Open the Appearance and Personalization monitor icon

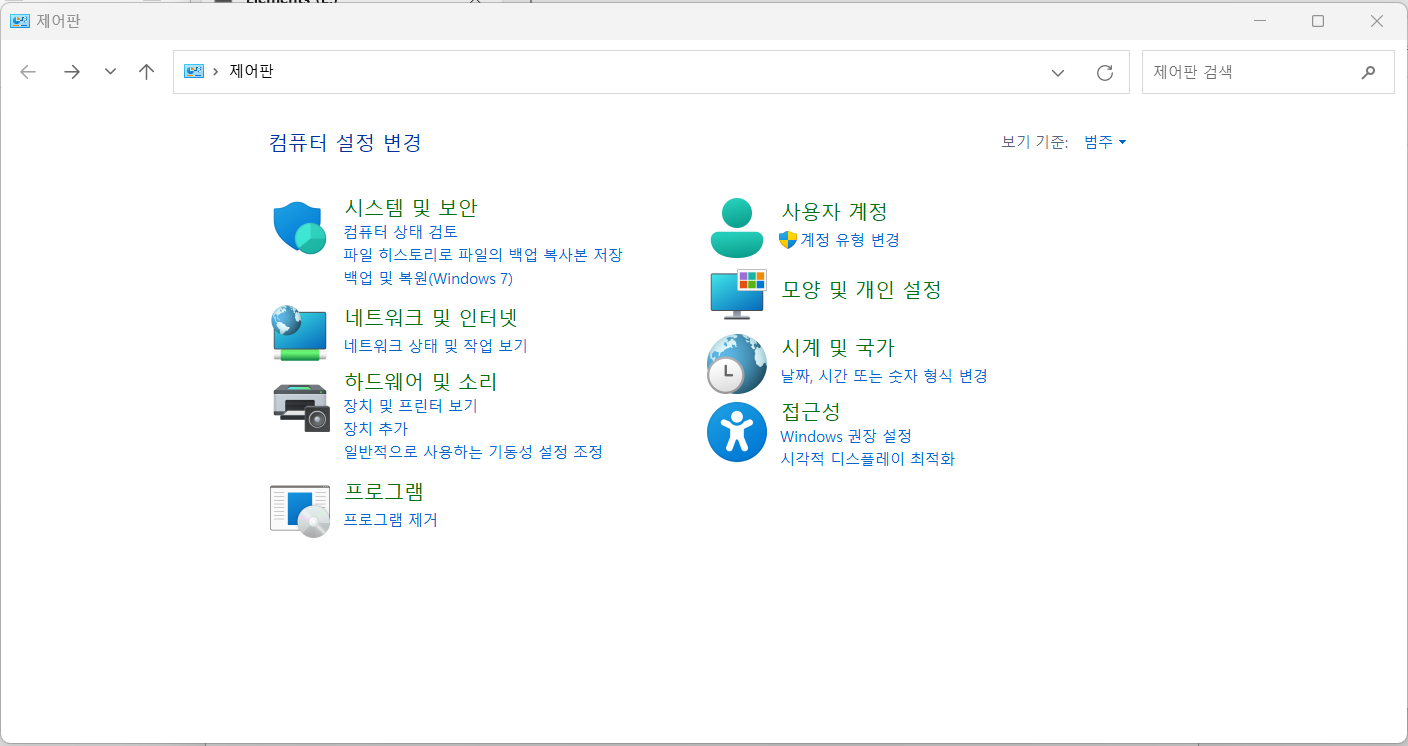point(738,294)
